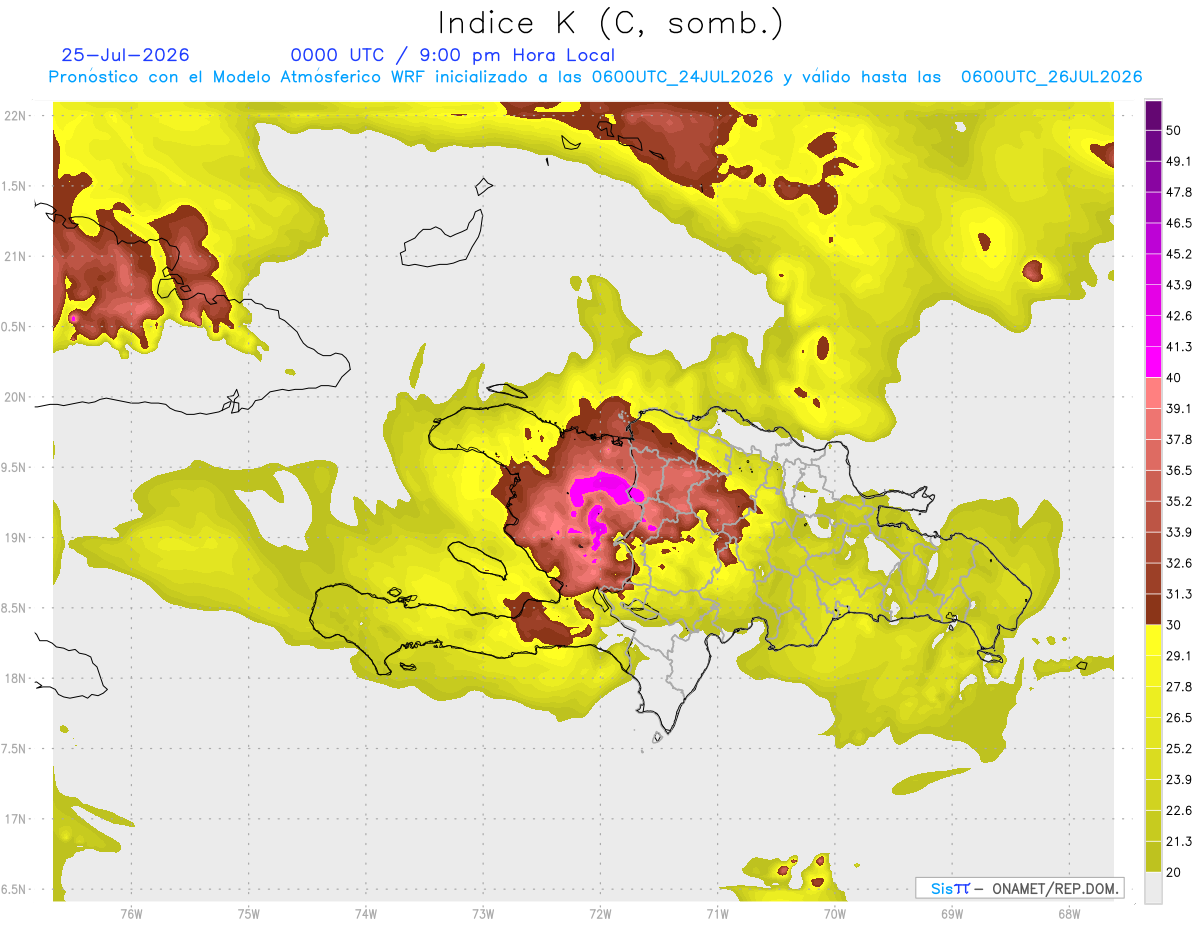This screenshot has width=1200, height=927.
Task: Click the "17N" latitude label
Action: pos(14,819)
